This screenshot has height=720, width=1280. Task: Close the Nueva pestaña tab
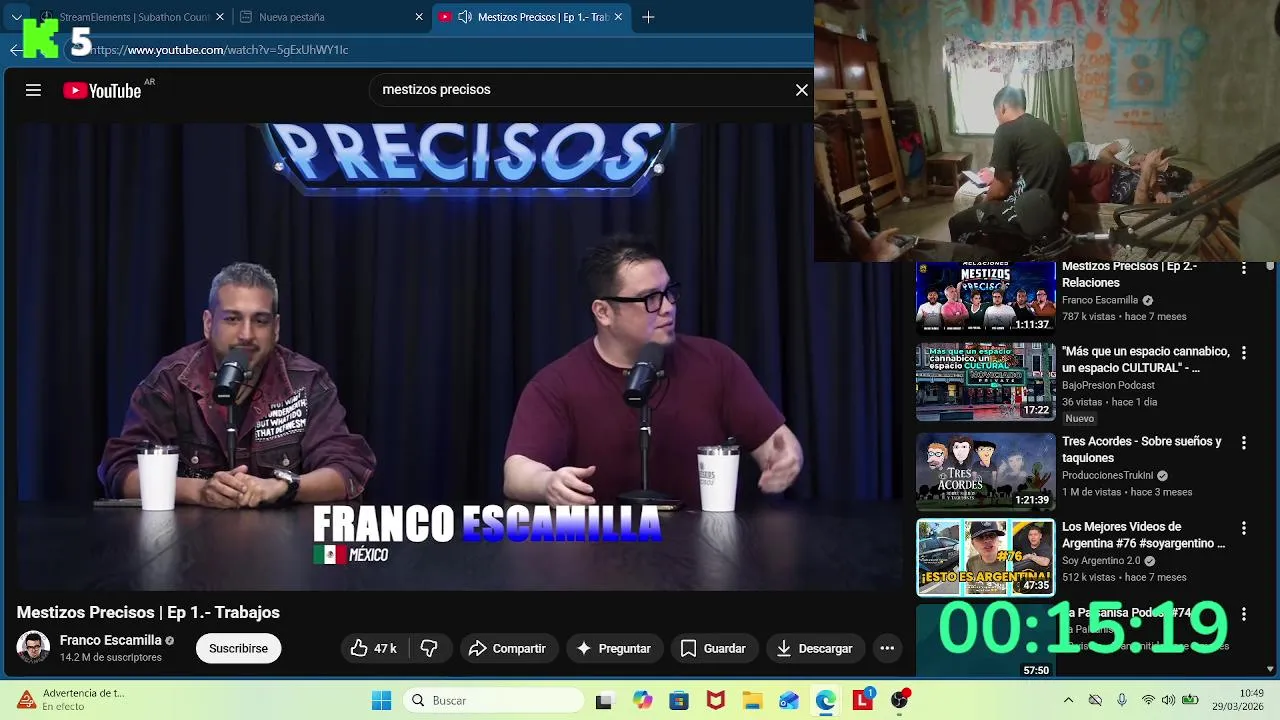pyautogui.click(x=419, y=17)
